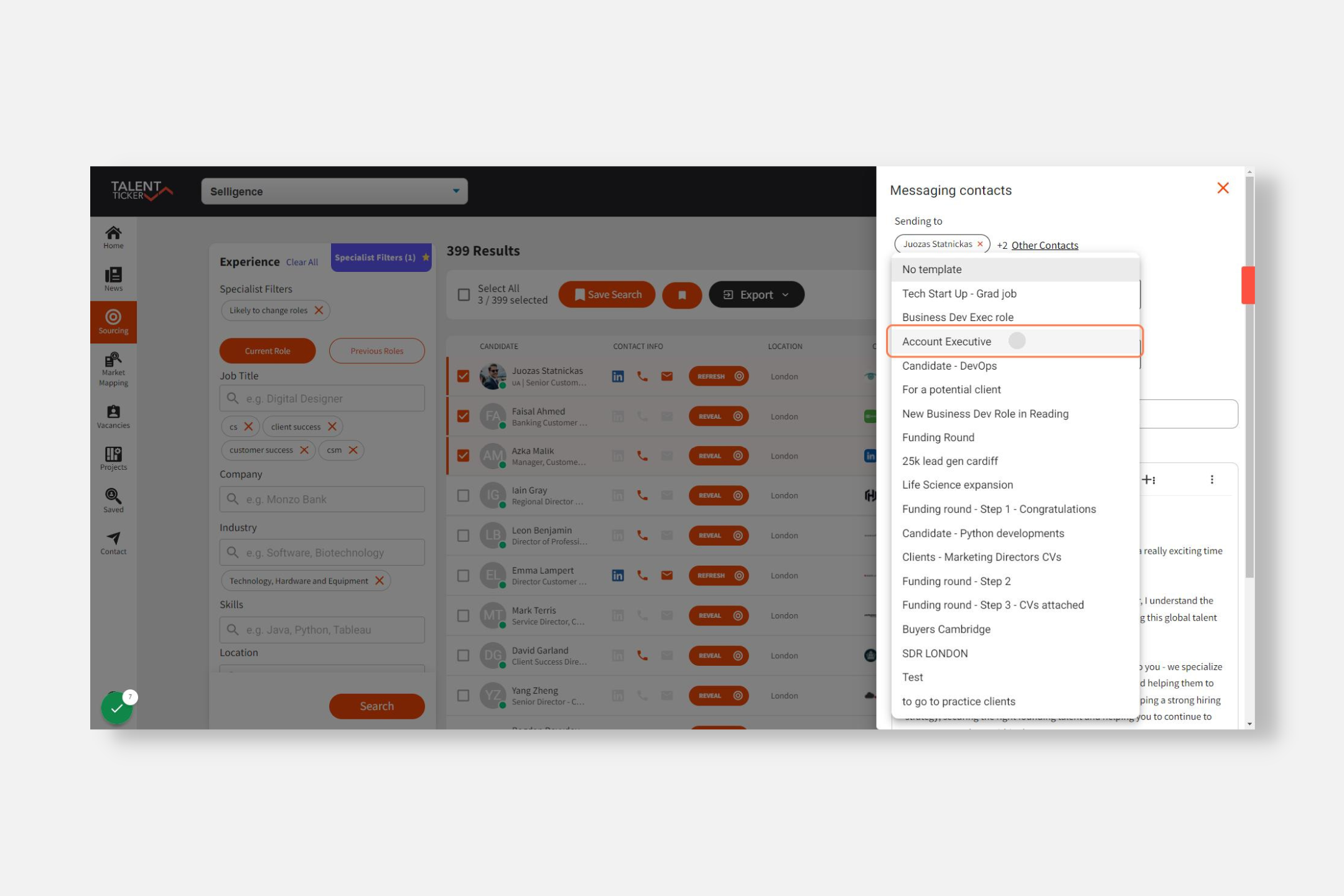
Task: Click Juozas Statnickas email icon
Action: tap(667, 376)
